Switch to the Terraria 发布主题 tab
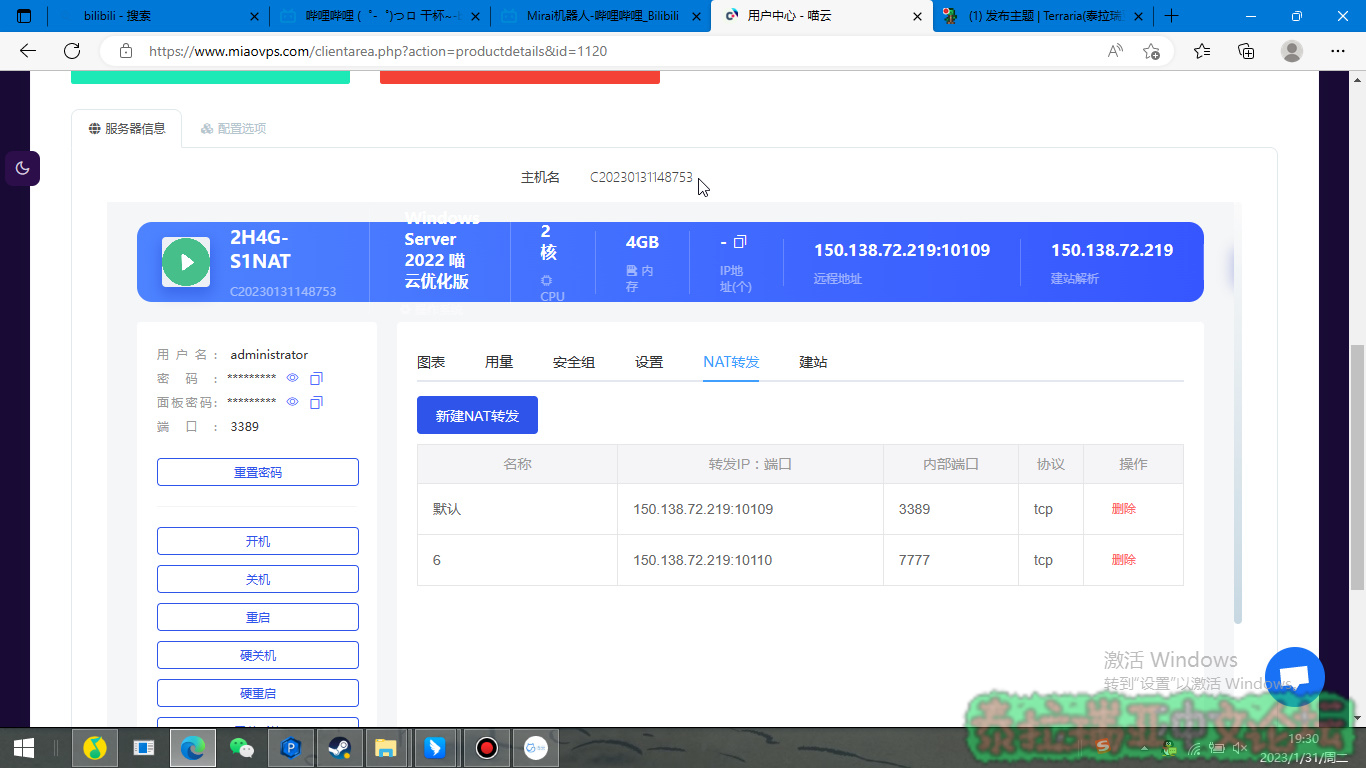Screen dimensions: 1366x768 click(x=1042, y=16)
